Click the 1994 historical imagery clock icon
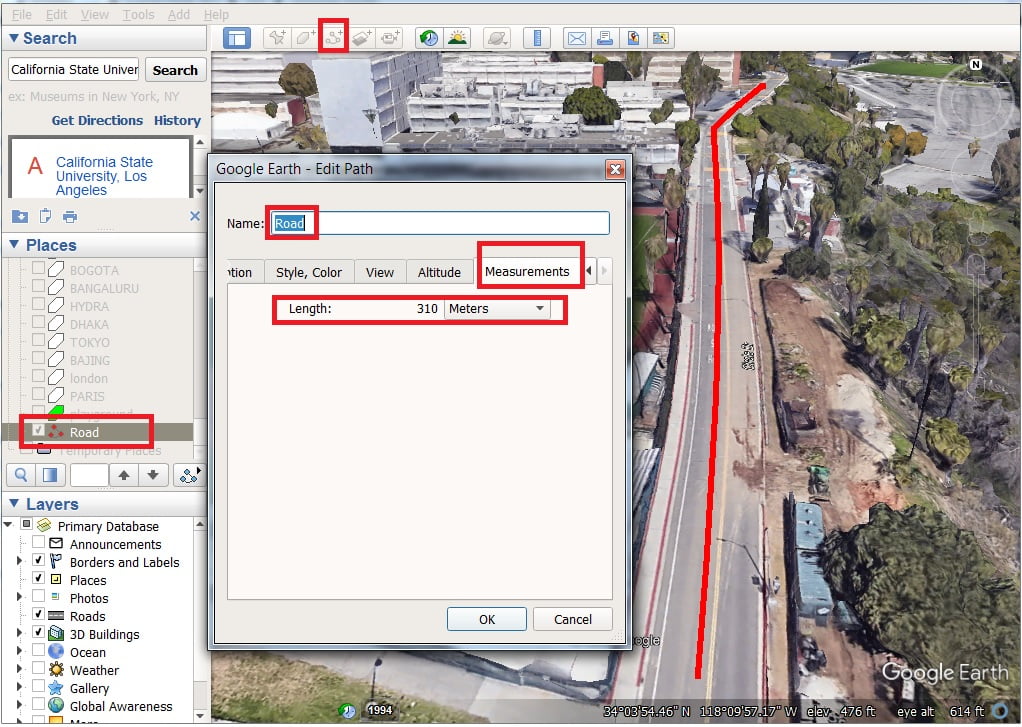The image size is (1022, 727). [x=348, y=711]
